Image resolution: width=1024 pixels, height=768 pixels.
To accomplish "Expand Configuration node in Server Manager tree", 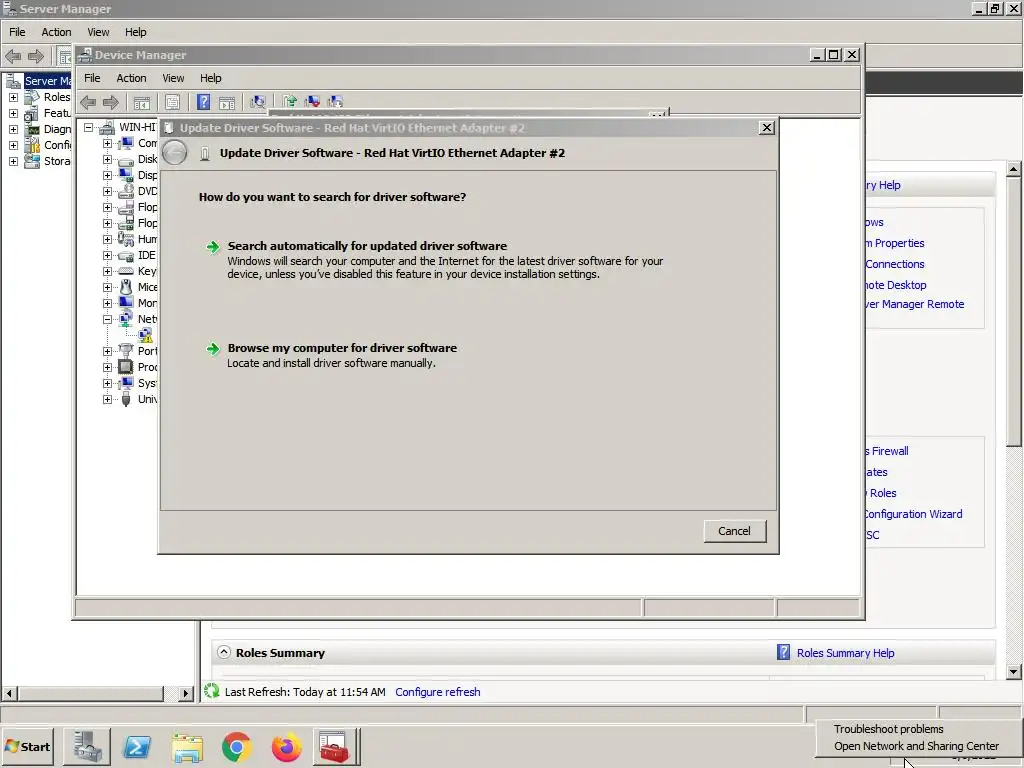I will tap(13, 145).
